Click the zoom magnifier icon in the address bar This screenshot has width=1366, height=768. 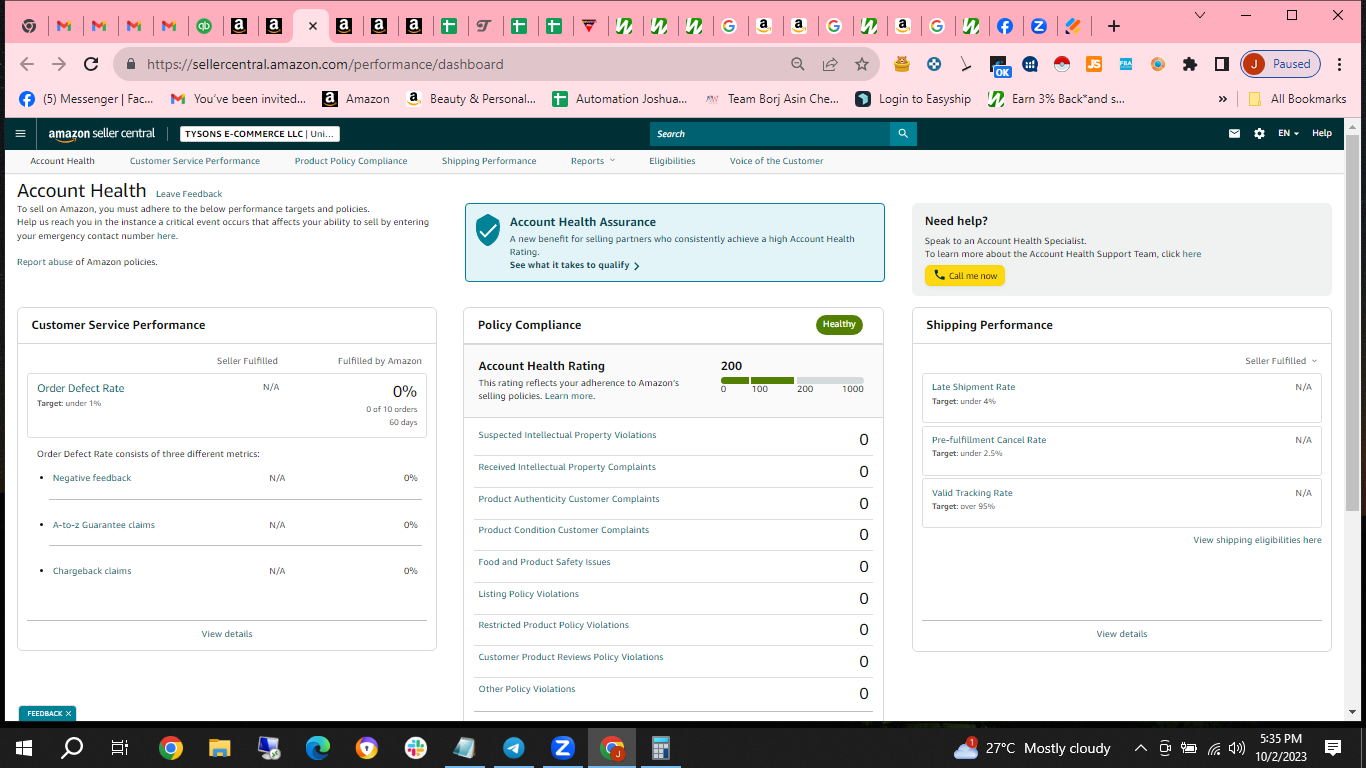pyautogui.click(x=798, y=64)
